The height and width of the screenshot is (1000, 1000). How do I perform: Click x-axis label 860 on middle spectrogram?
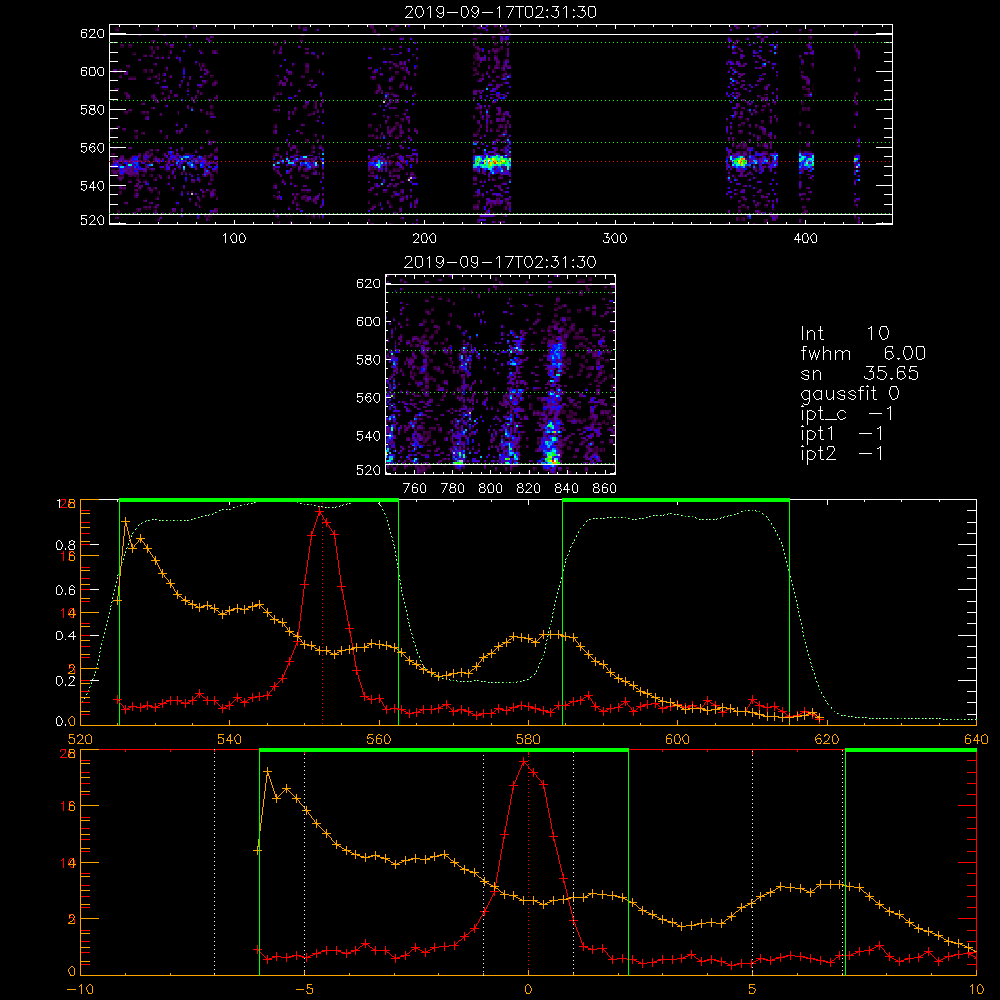605,489
